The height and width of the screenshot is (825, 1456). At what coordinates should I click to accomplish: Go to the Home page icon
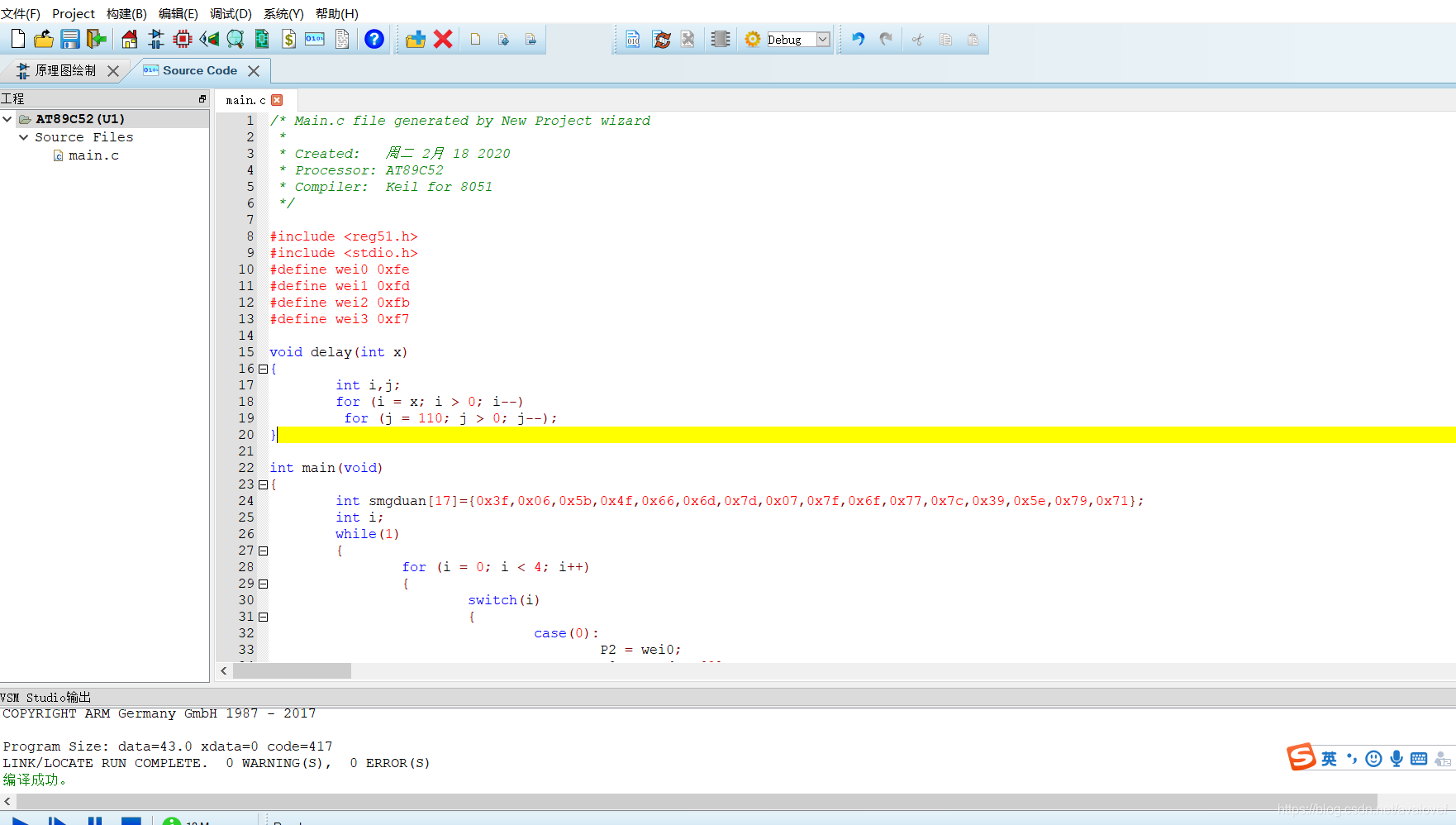click(x=130, y=39)
